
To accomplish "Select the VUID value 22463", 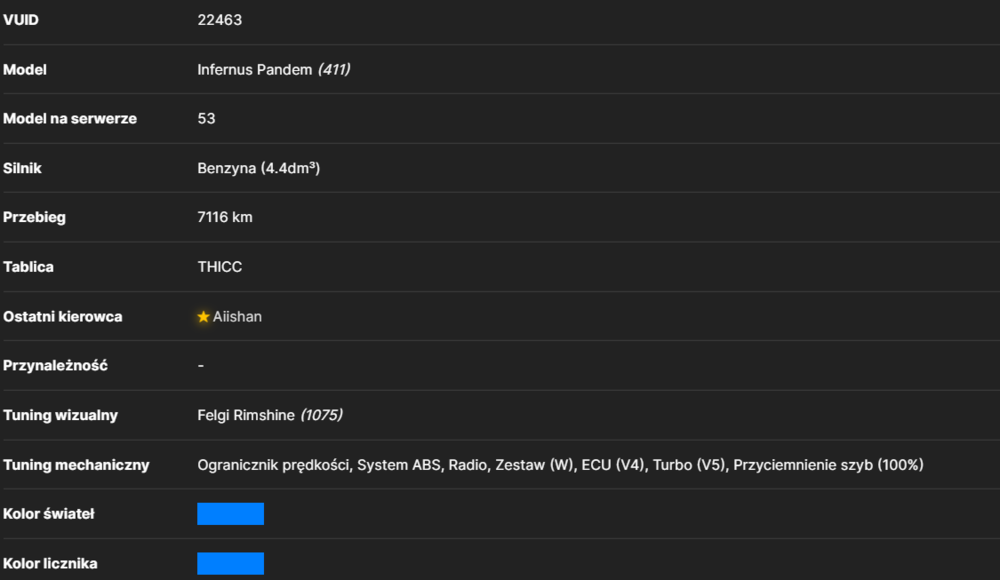I will coord(219,20).
